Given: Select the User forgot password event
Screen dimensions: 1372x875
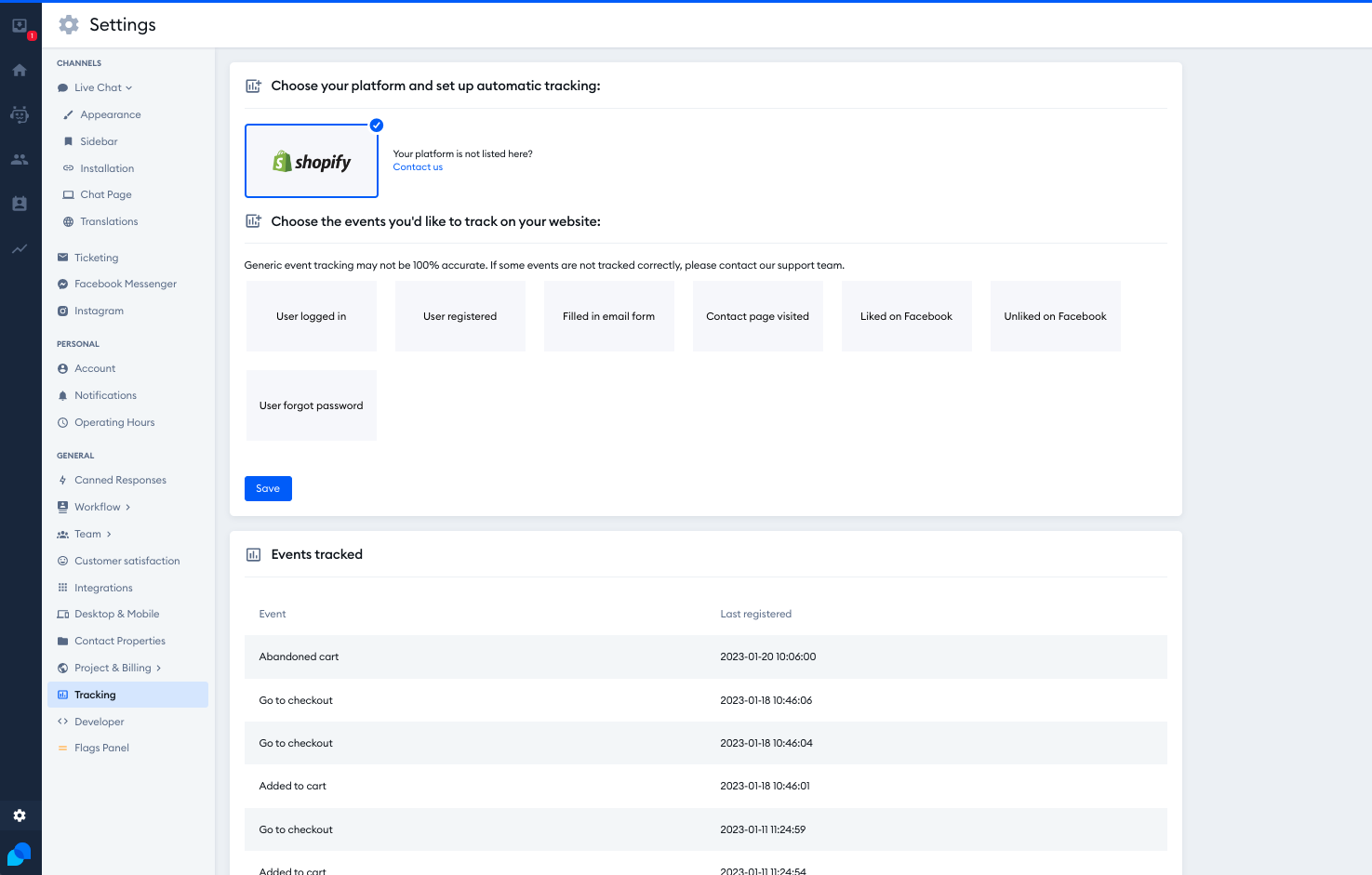Looking at the screenshot, I should coord(312,405).
